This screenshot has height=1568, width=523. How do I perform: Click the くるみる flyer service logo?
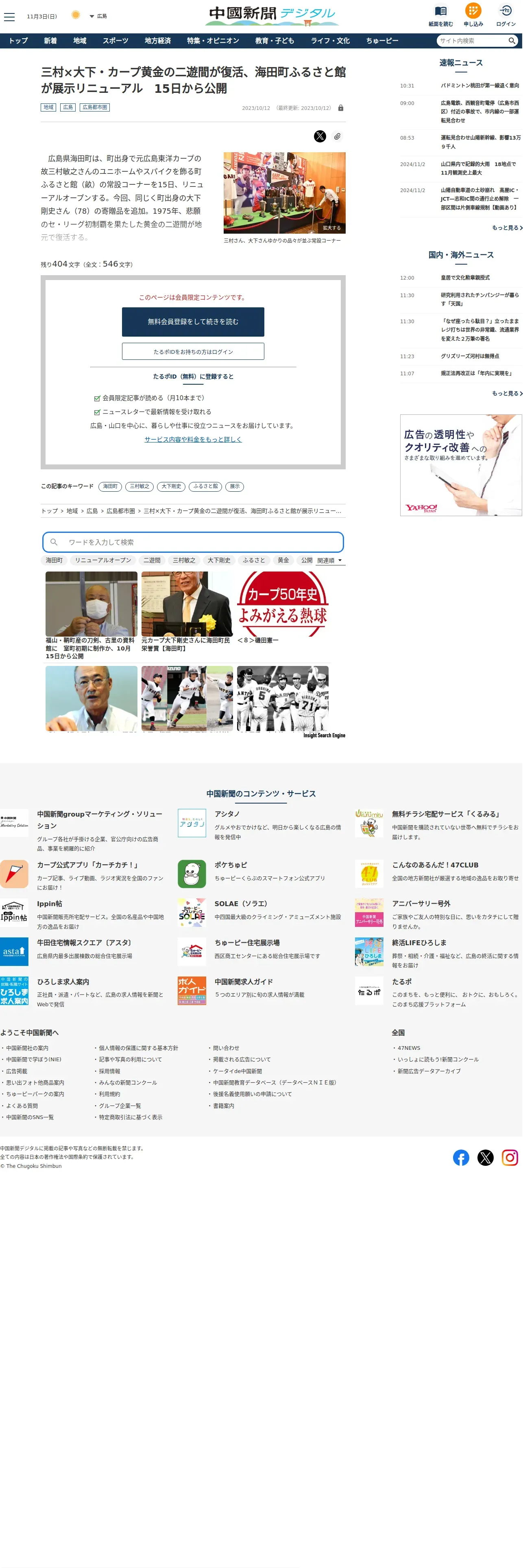(369, 823)
